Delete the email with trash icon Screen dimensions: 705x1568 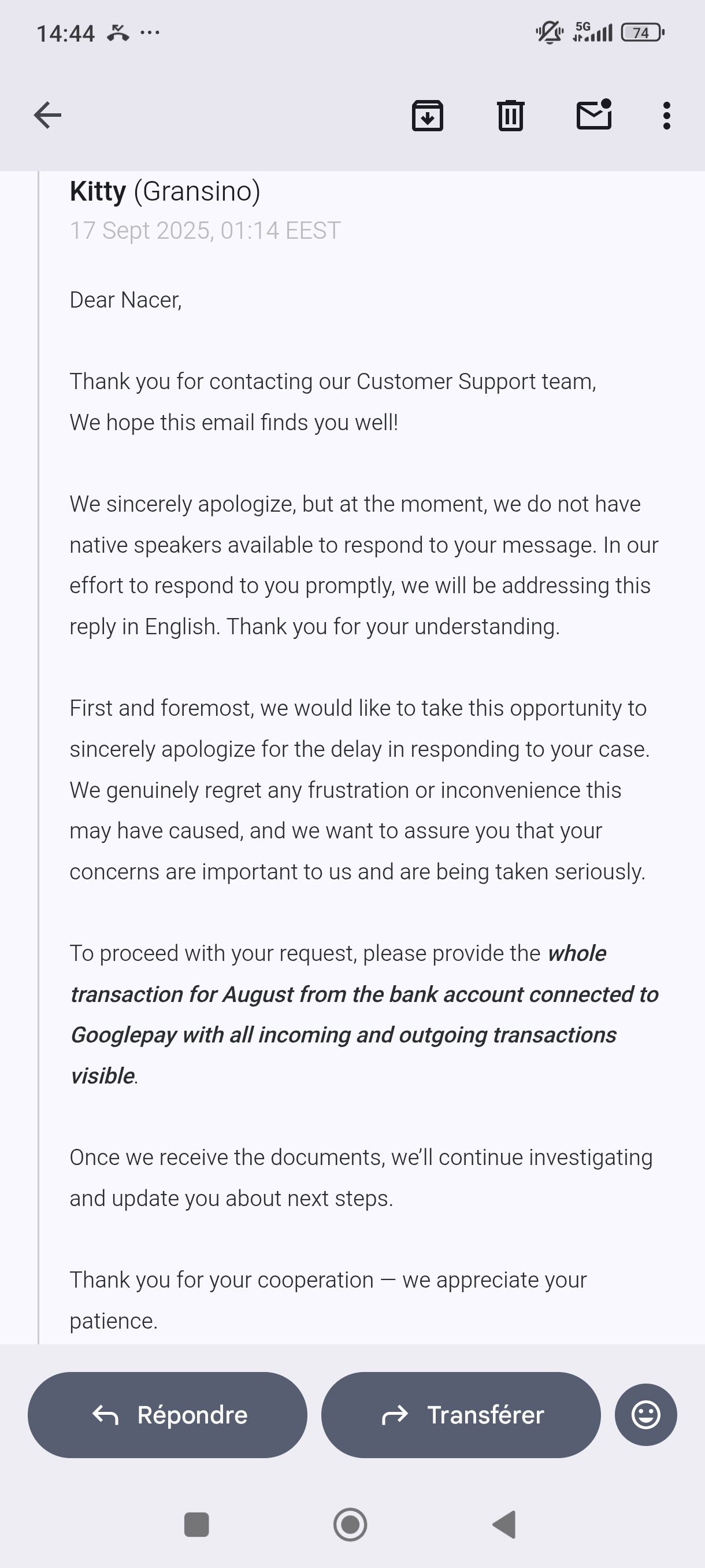[510, 115]
